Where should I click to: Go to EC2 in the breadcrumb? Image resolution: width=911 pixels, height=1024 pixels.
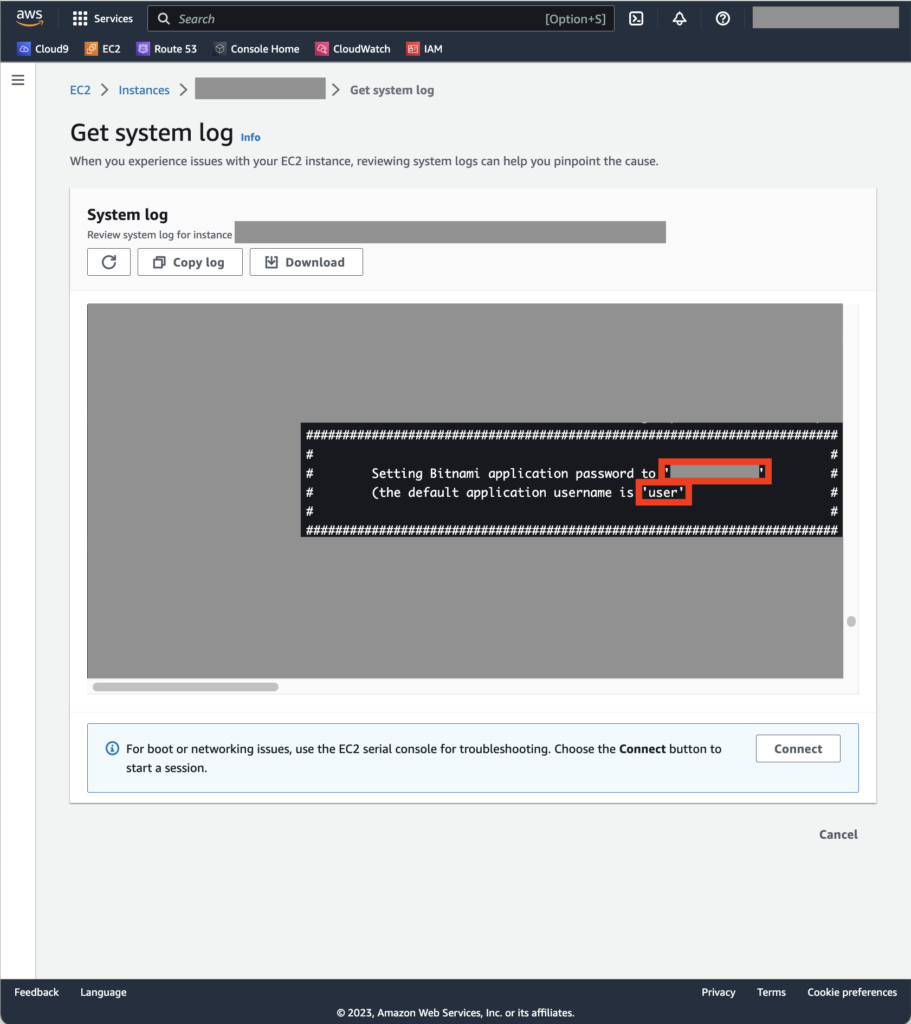(x=80, y=90)
